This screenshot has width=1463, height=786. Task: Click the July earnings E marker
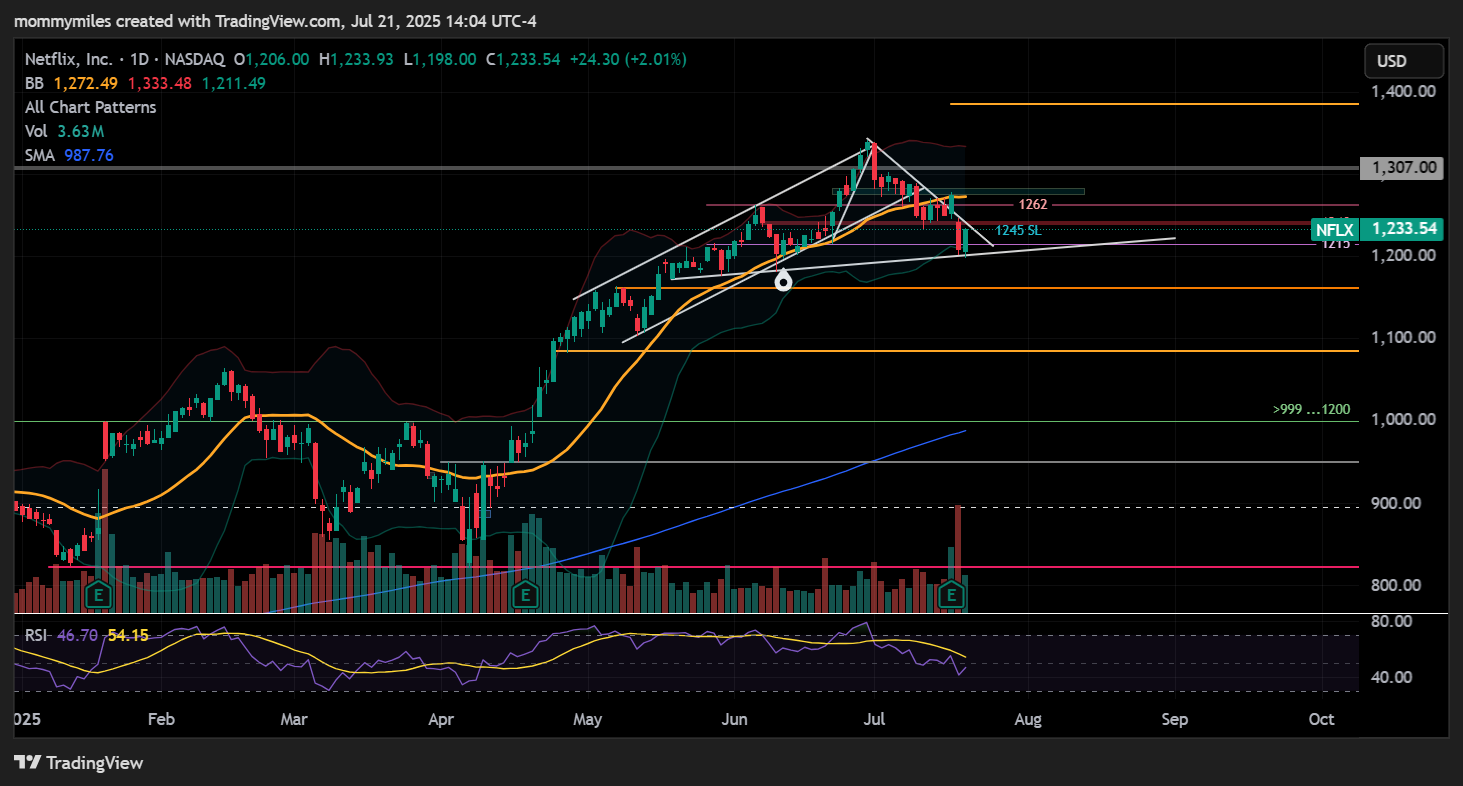(x=953, y=597)
